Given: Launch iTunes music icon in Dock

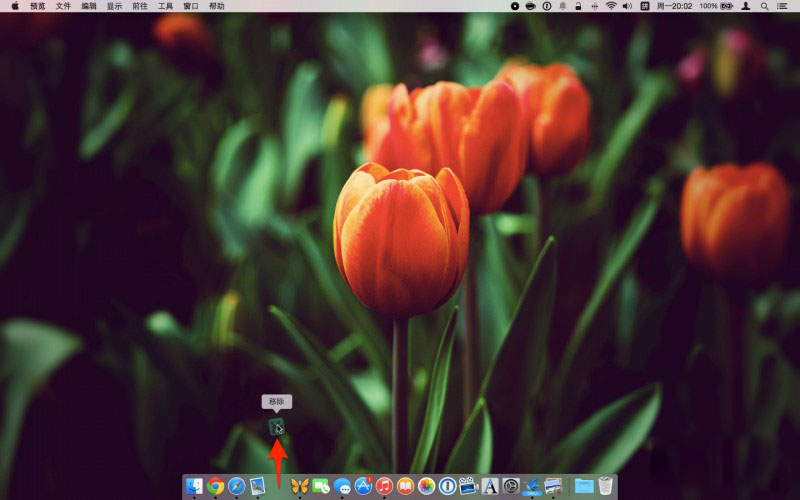Looking at the screenshot, I should pyautogui.click(x=384, y=486).
